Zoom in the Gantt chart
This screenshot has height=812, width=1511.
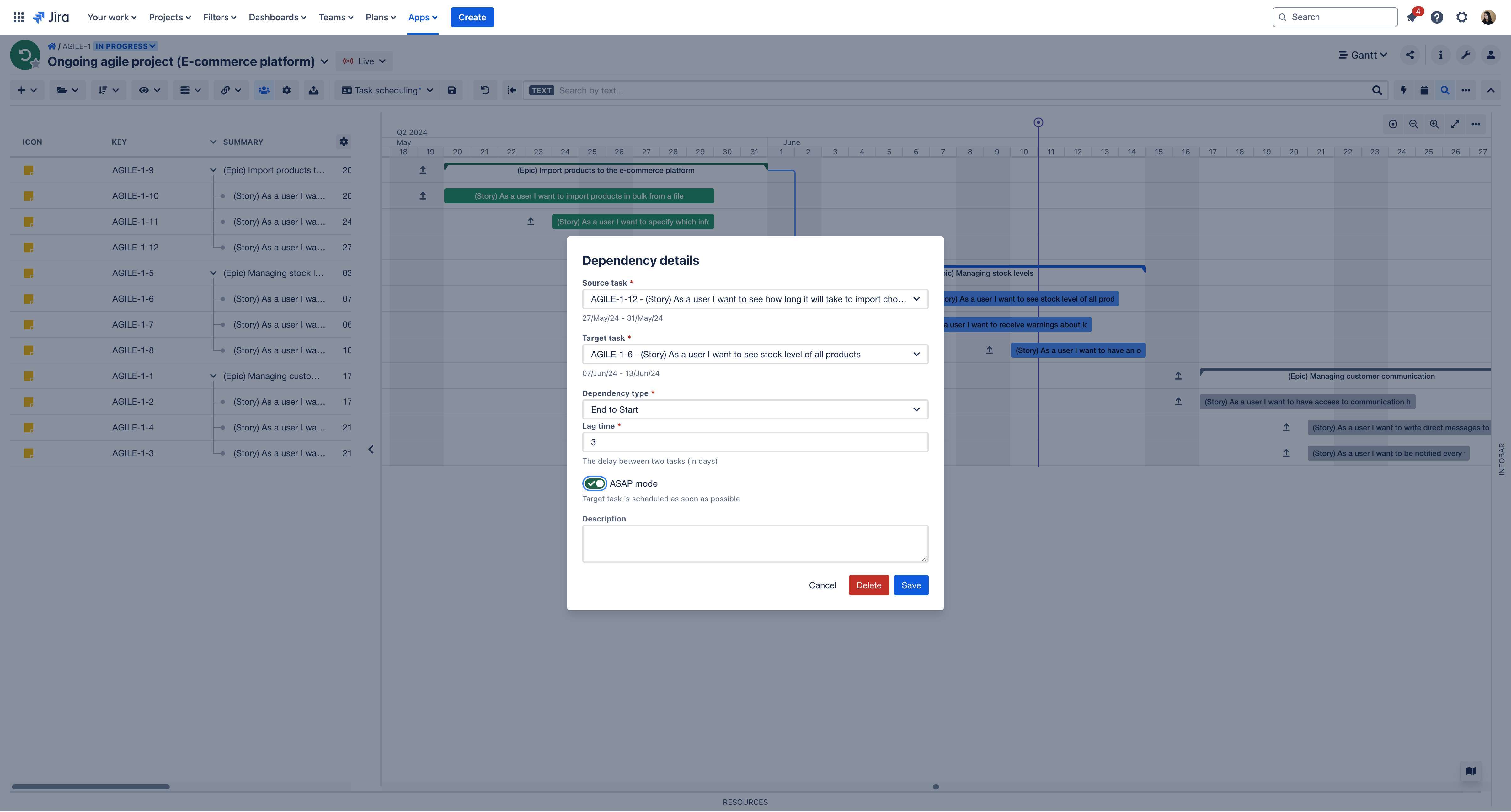pos(1434,124)
